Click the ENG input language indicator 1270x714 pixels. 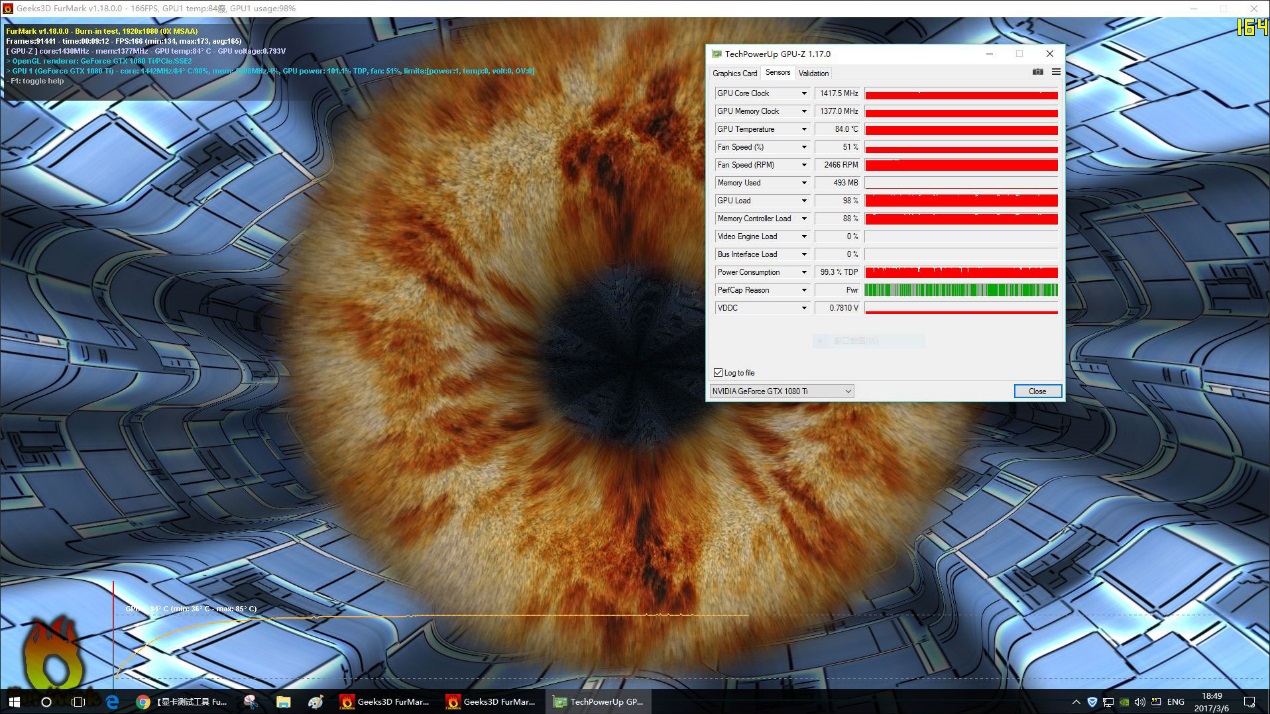tap(1176, 702)
